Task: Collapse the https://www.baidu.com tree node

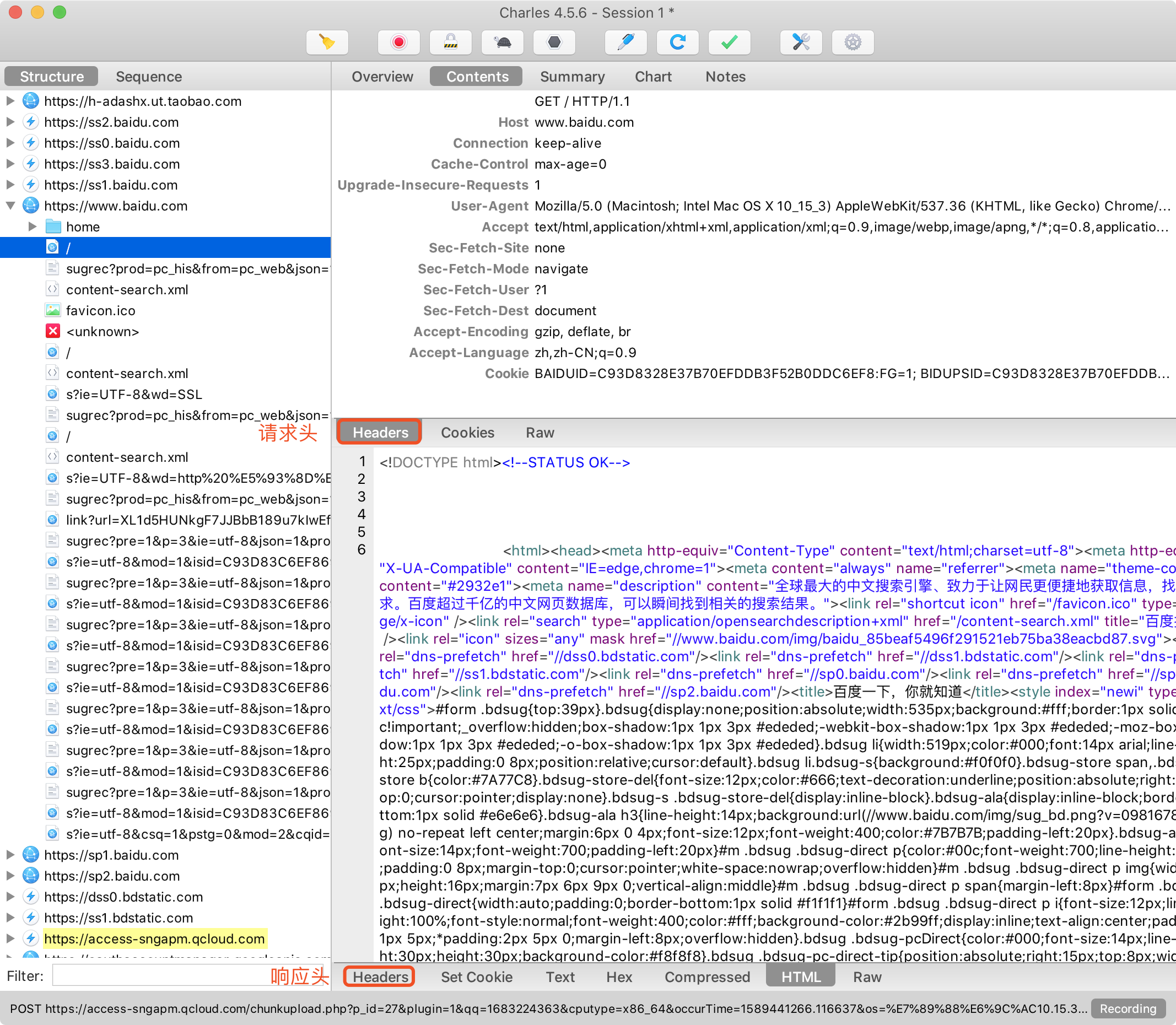Action: [x=10, y=206]
